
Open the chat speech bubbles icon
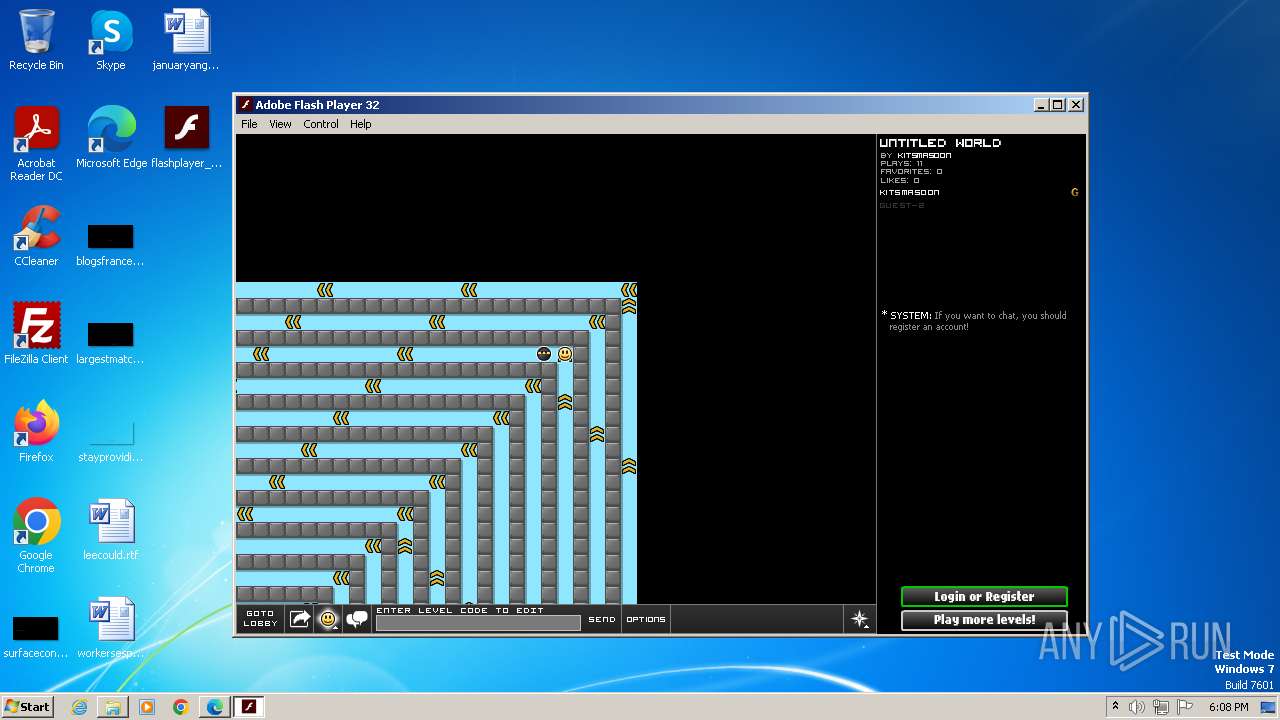point(357,619)
